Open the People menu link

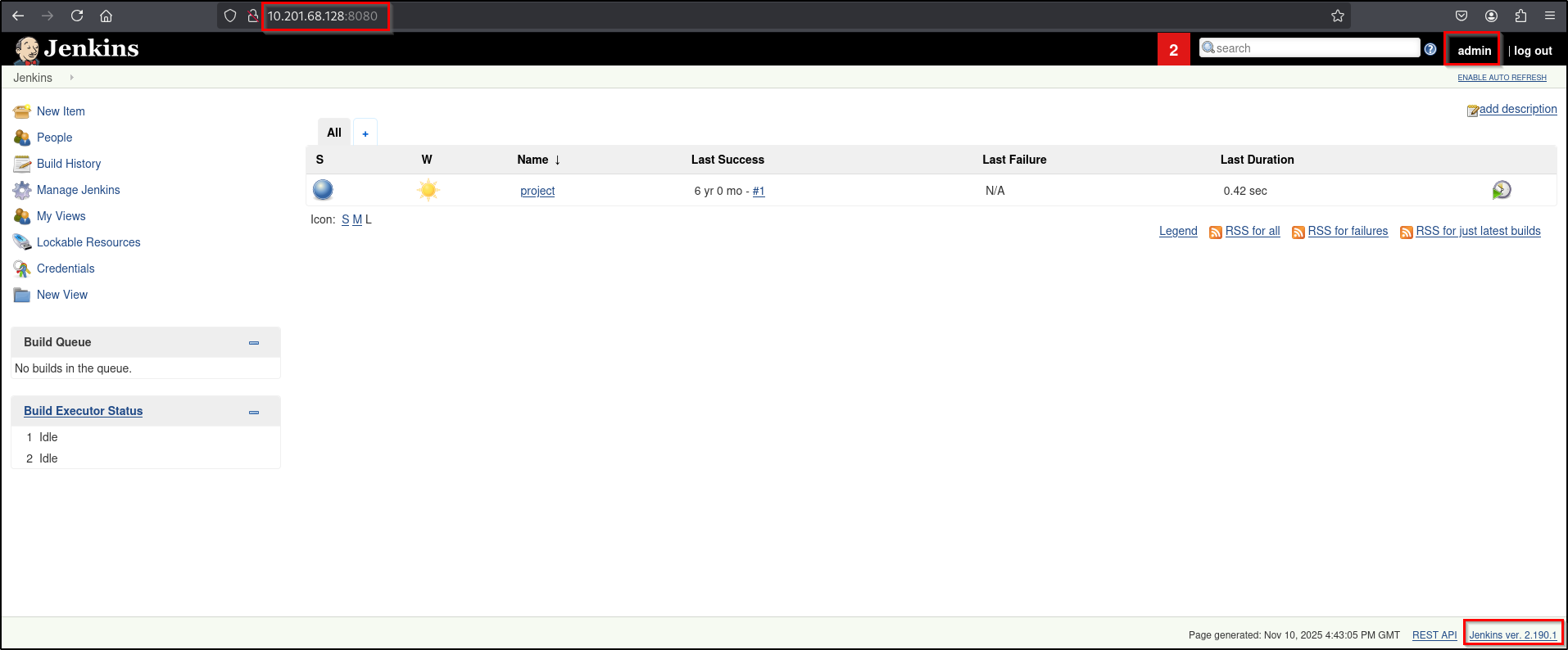pos(54,138)
